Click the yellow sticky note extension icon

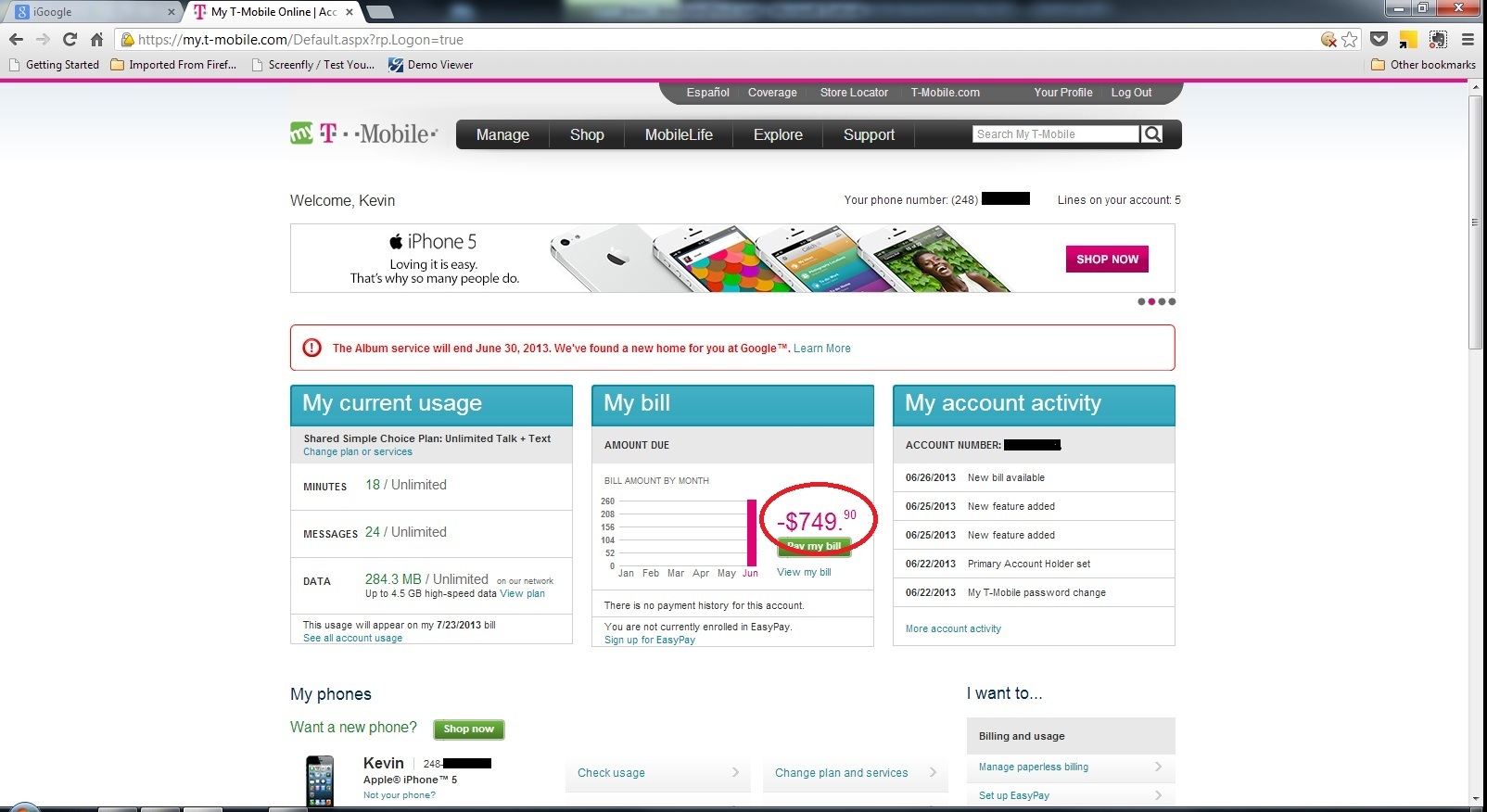point(1408,40)
